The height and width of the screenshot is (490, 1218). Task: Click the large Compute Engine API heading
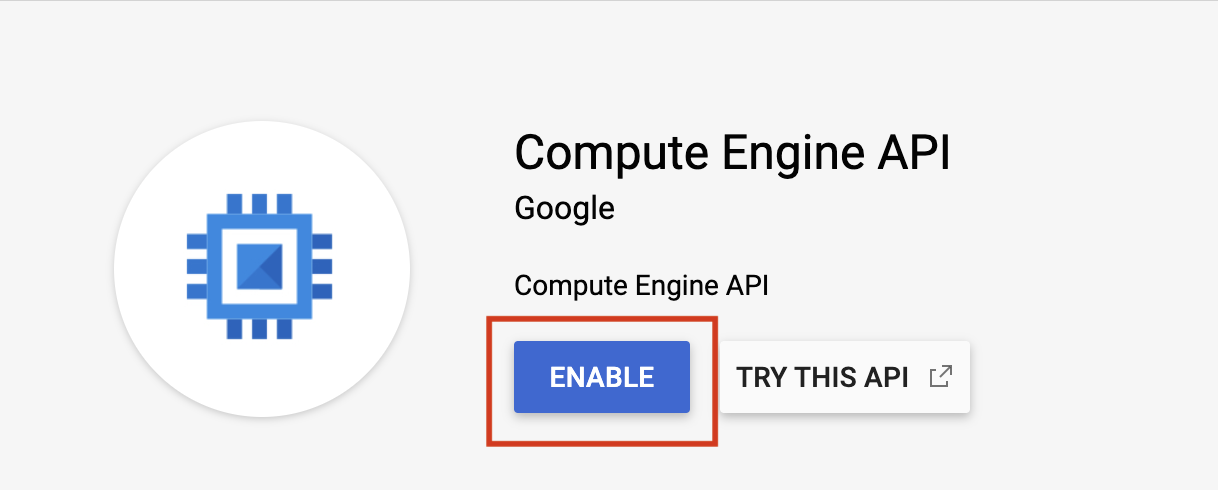731,153
